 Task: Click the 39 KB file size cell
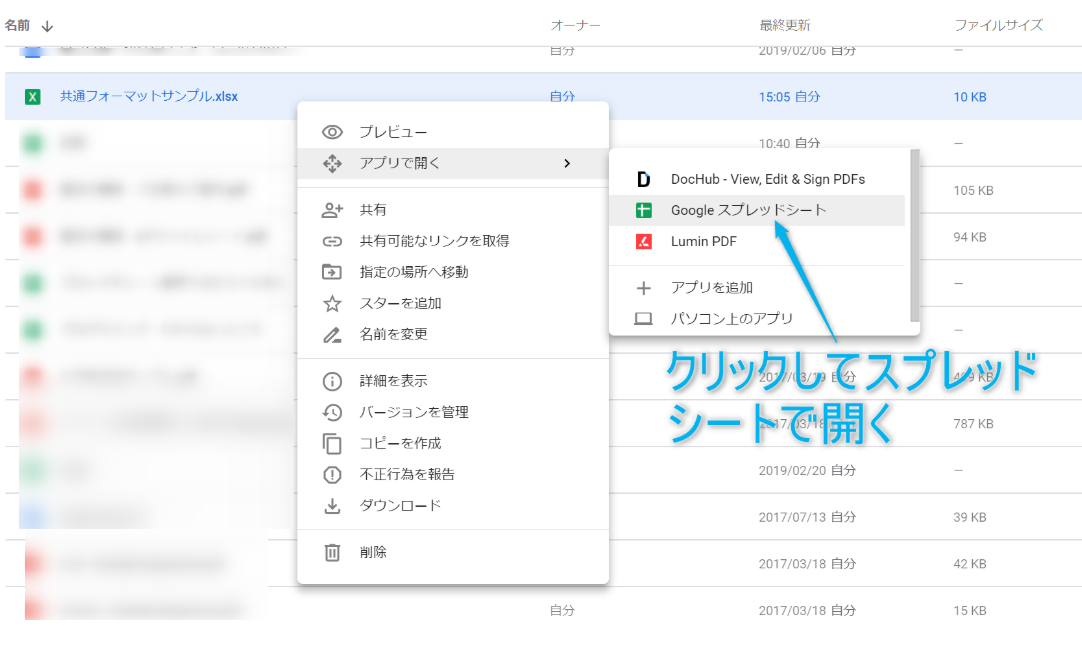[x=970, y=517]
